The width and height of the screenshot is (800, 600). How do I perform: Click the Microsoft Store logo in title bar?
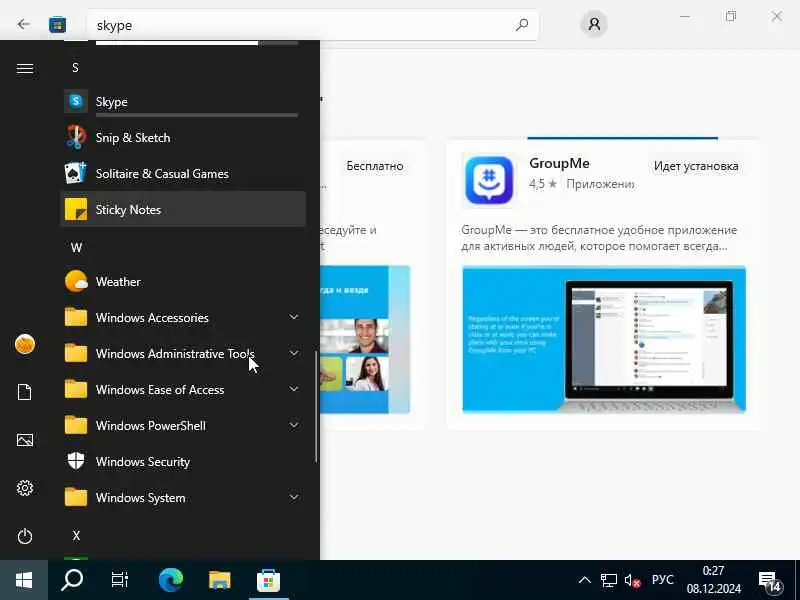click(57, 24)
